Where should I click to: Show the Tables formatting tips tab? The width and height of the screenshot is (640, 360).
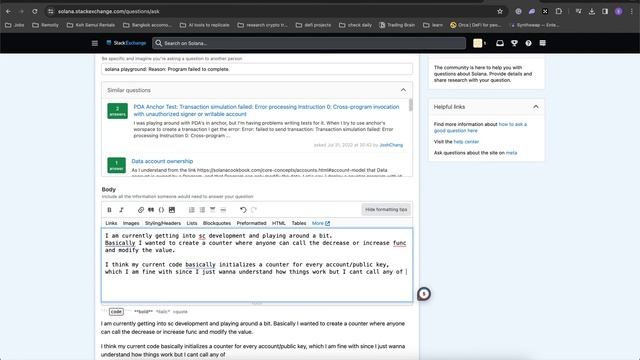299,223
